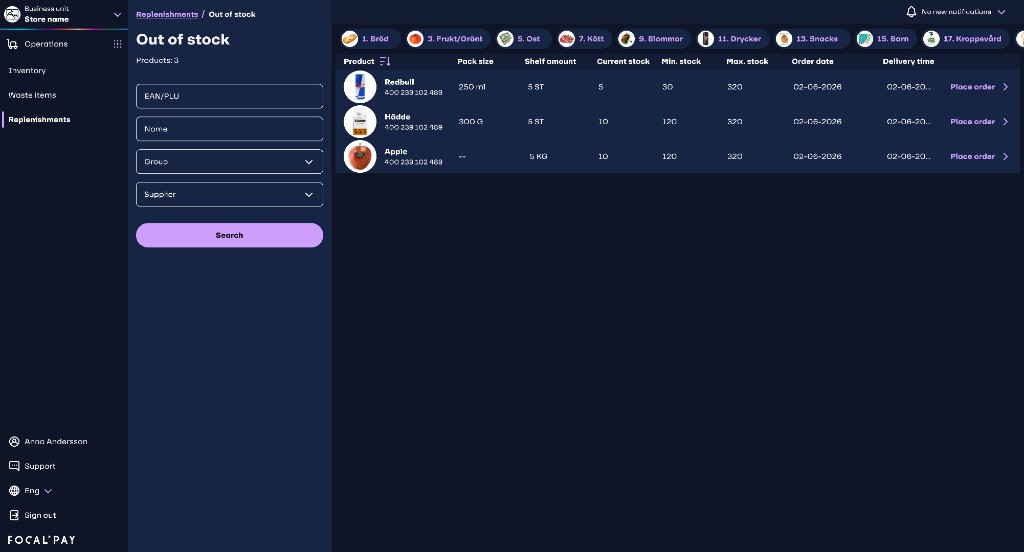Select the 17. Kroppsvård category chip

(x=967, y=39)
